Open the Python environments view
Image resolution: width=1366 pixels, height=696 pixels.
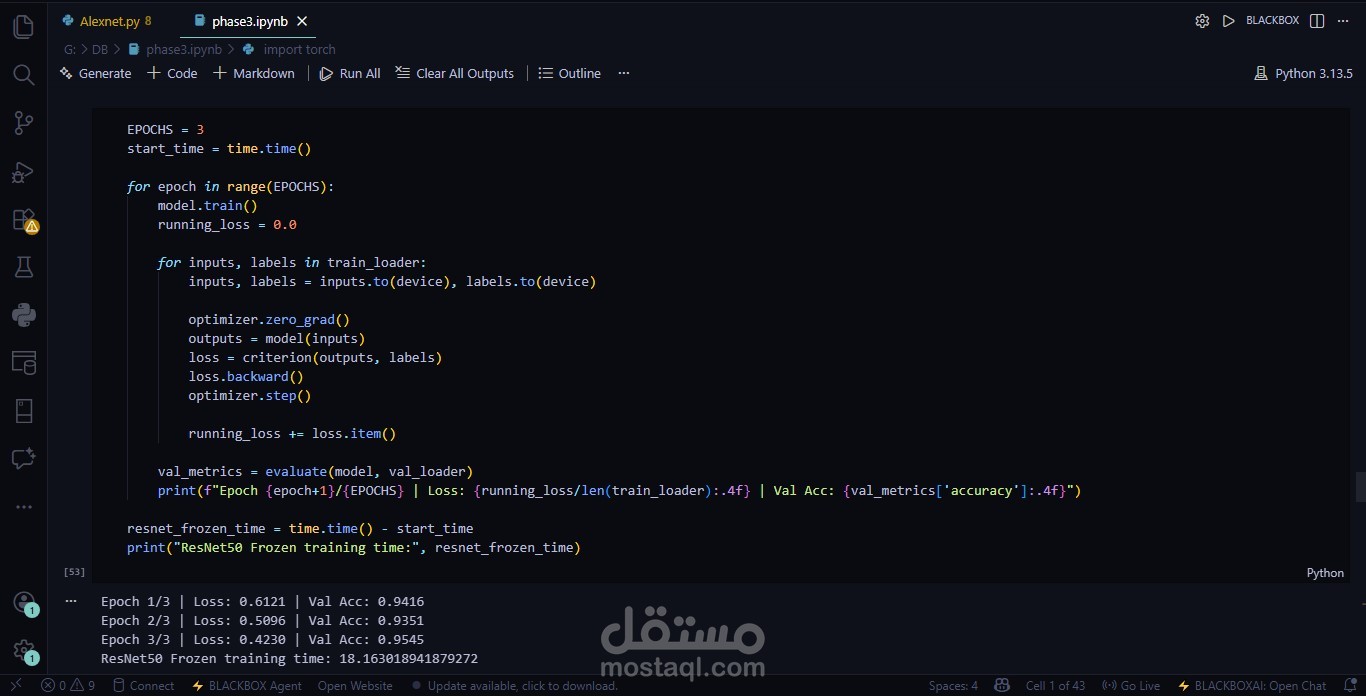coord(23,315)
